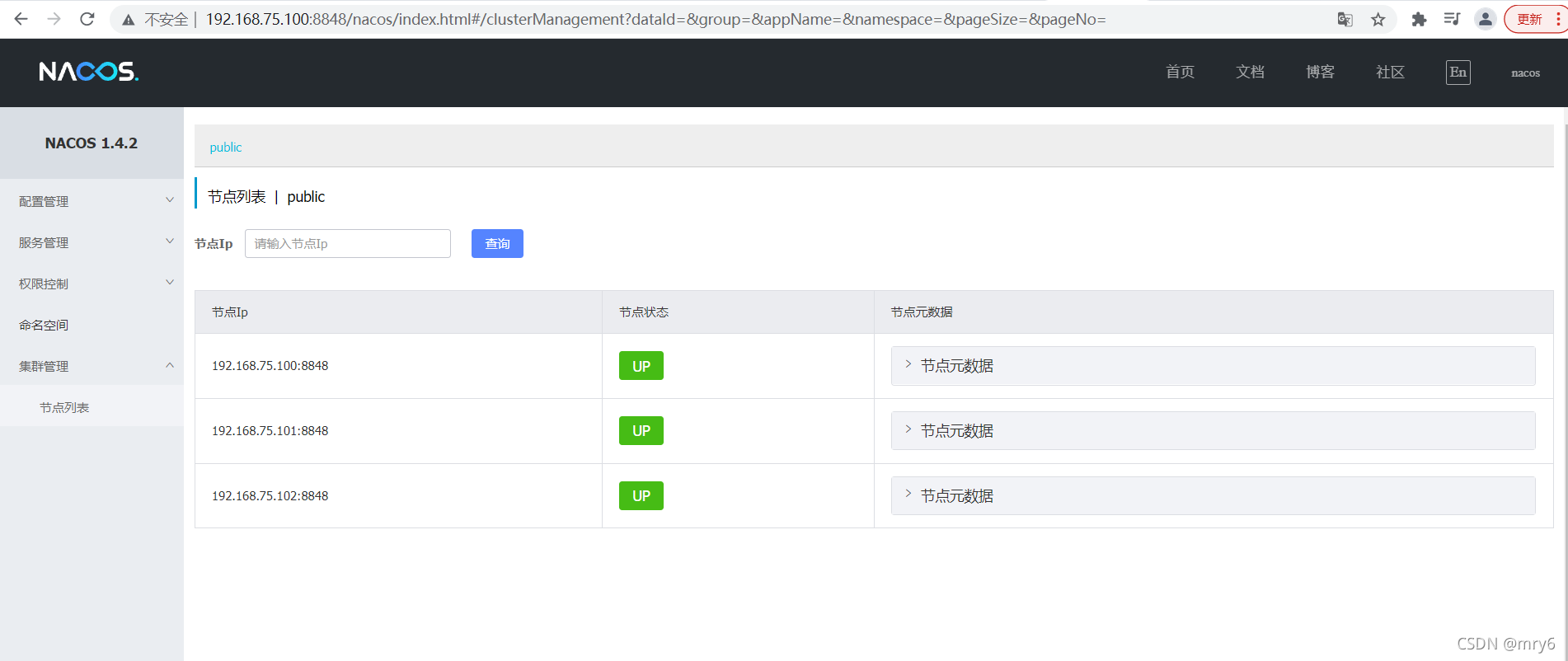Open the browser extensions puzzle icon
The image size is (1568, 661).
point(1419,20)
